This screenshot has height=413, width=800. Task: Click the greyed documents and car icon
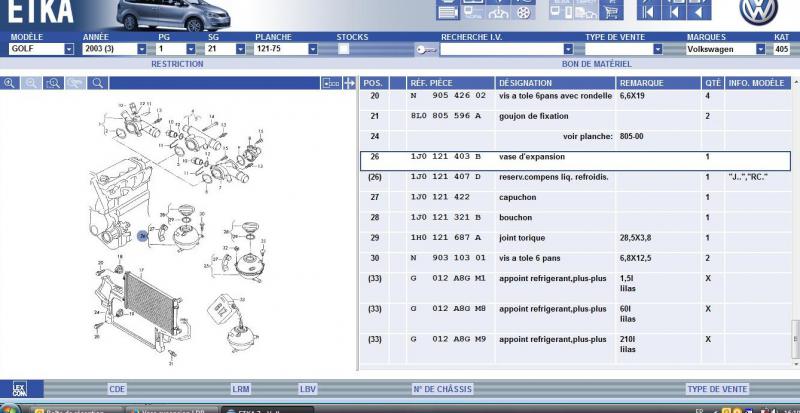(x=586, y=12)
